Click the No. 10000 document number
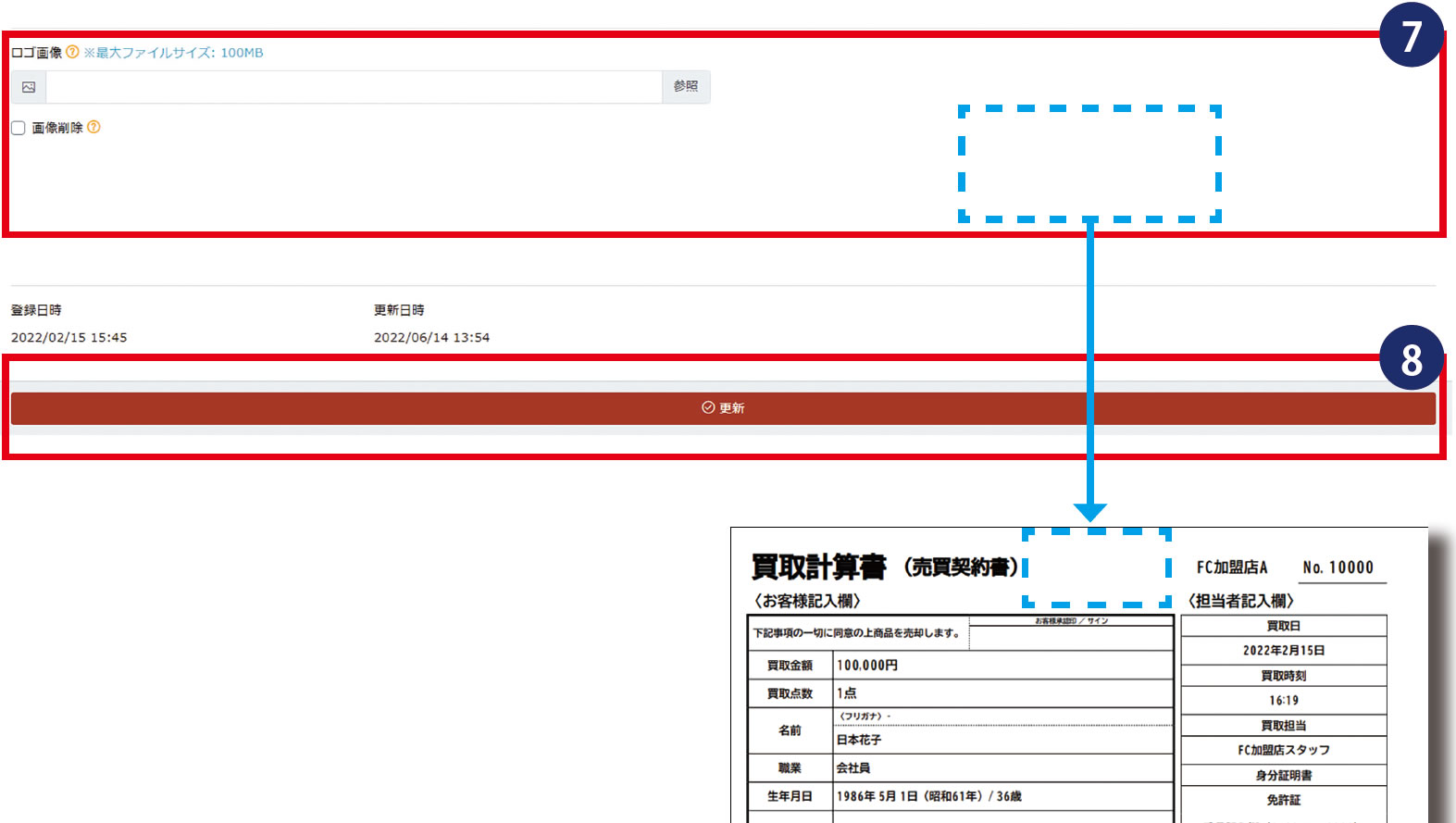The height and width of the screenshot is (823, 1456). (x=1338, y=567)
